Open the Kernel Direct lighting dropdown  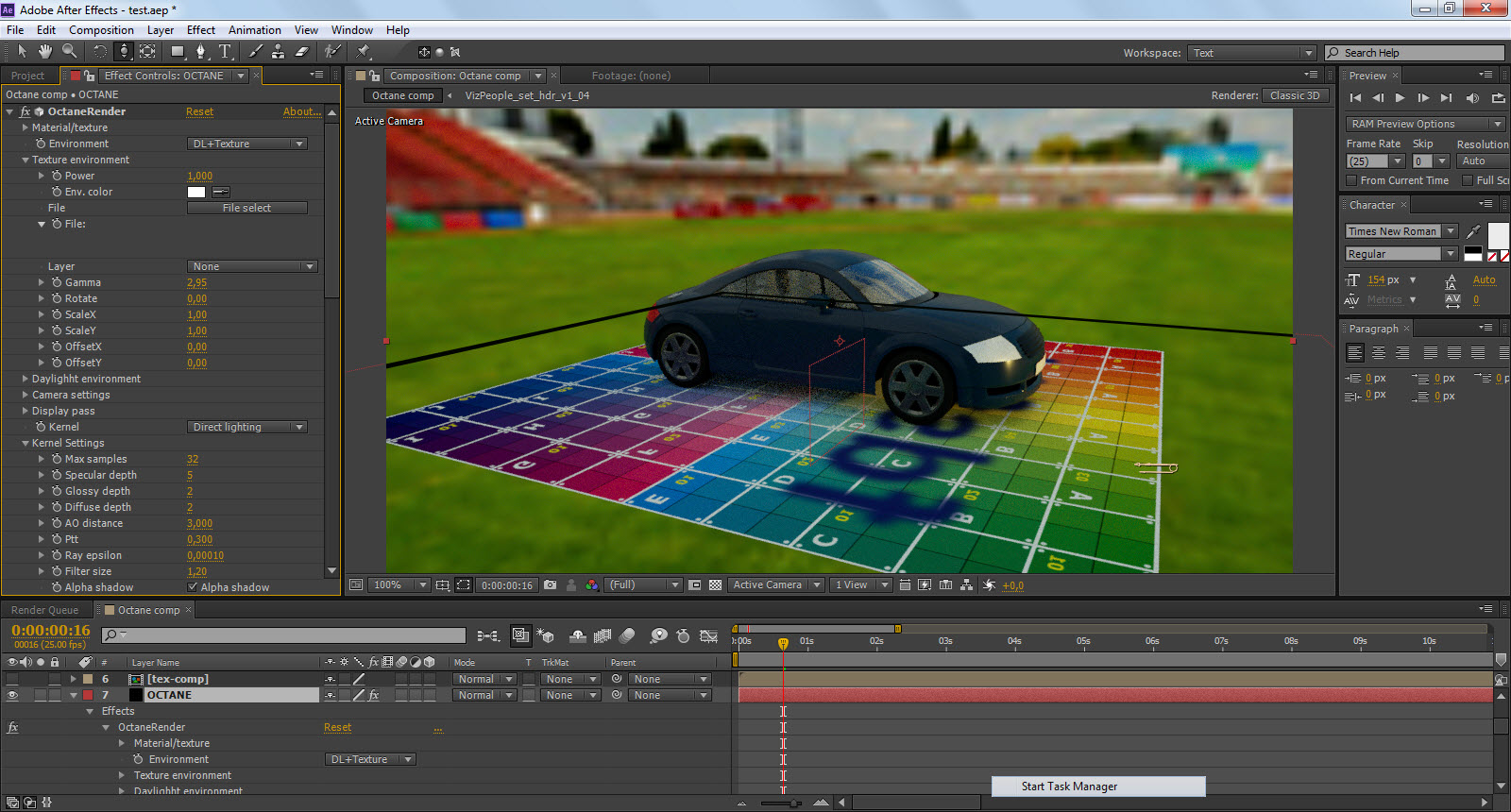[247, 427]
